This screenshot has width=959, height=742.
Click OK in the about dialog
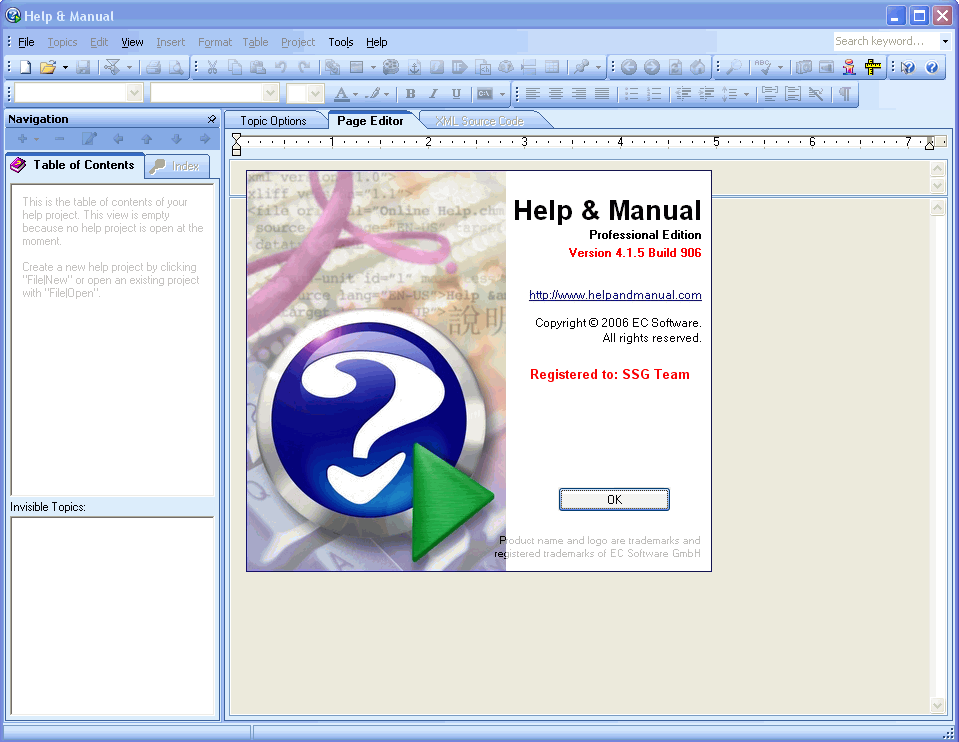(x=614, y=500)
